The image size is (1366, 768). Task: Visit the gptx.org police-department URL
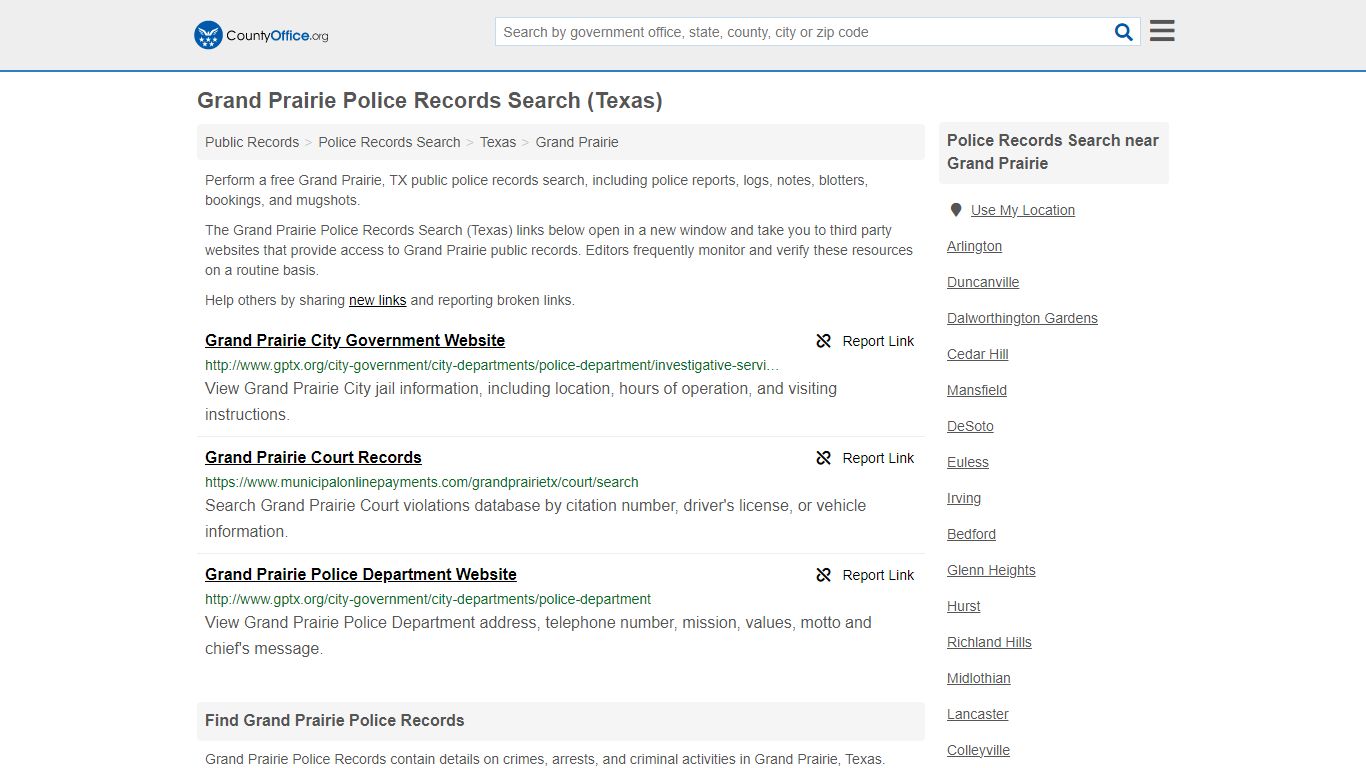(428, 599)
